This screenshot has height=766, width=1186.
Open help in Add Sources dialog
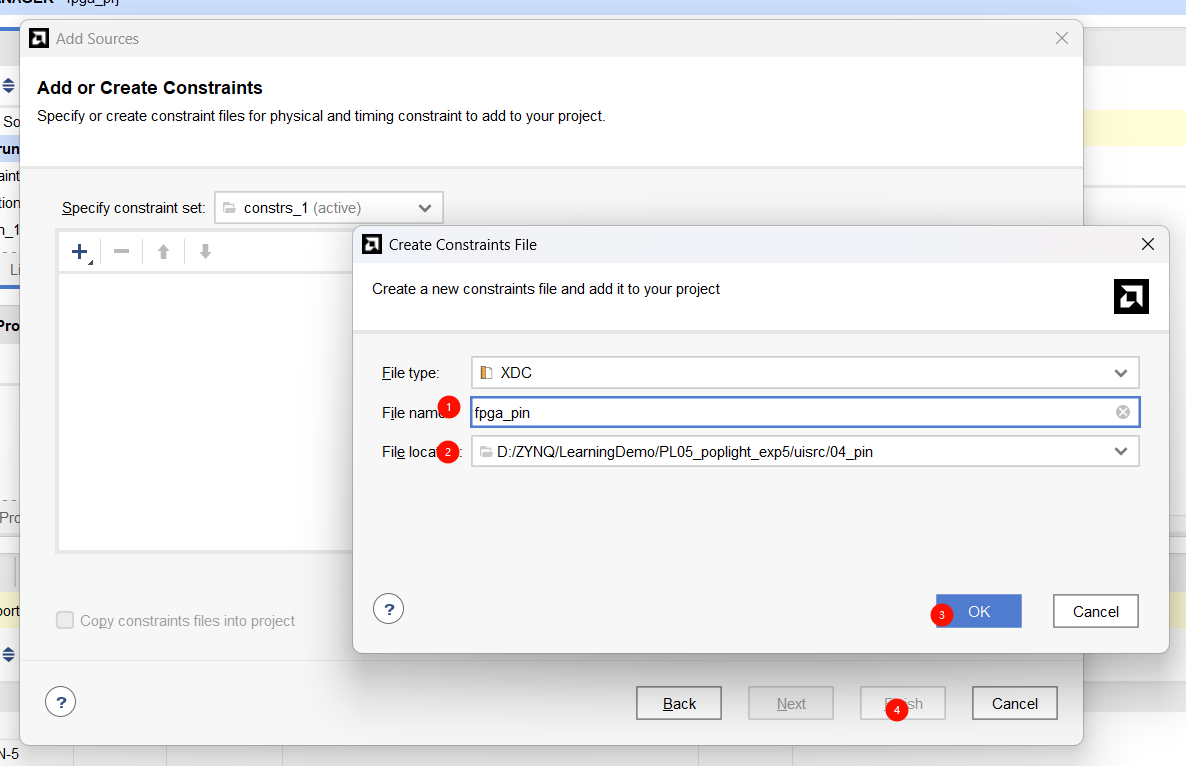[x=60, y=702]
